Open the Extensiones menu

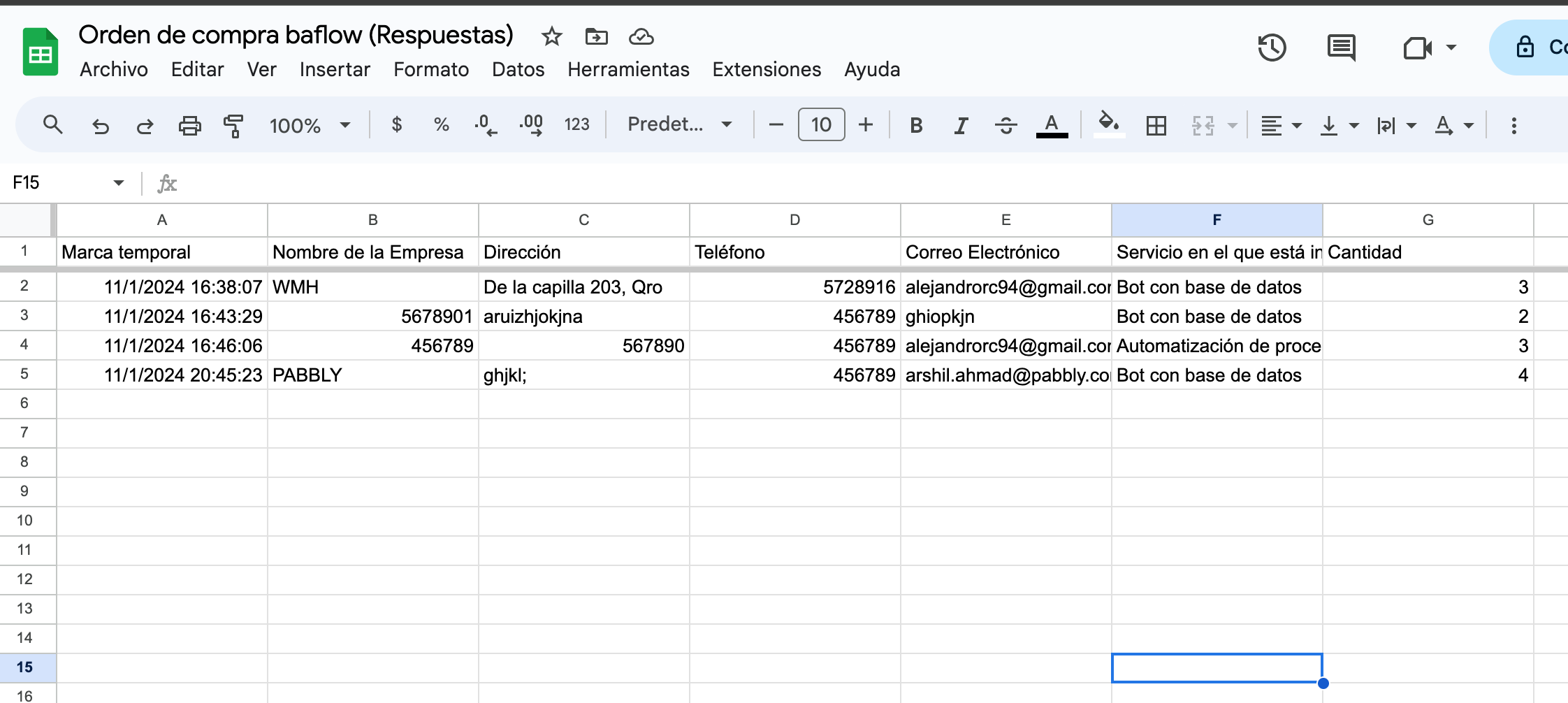tap(767, 69)
